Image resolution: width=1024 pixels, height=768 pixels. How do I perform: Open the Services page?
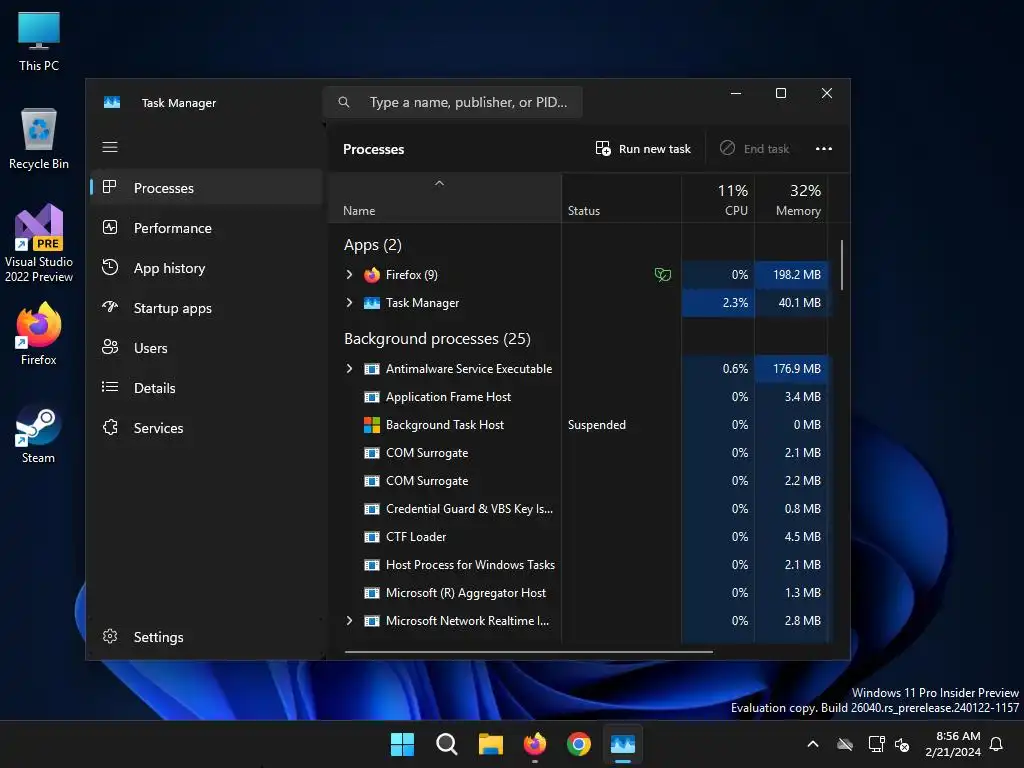206,428
